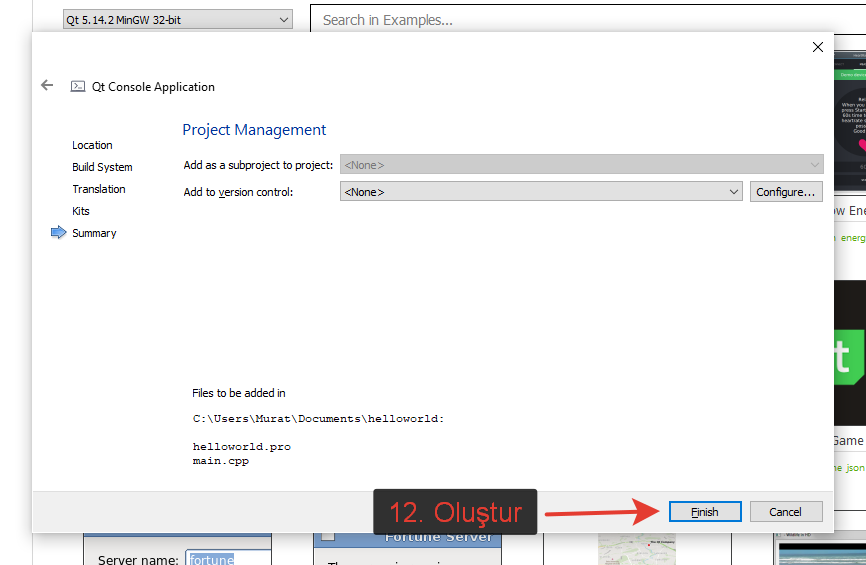Image resolution: width=866 pixels, height=565 pixels.
Task: Click the Configure... button
Action: tap(786, 192)
